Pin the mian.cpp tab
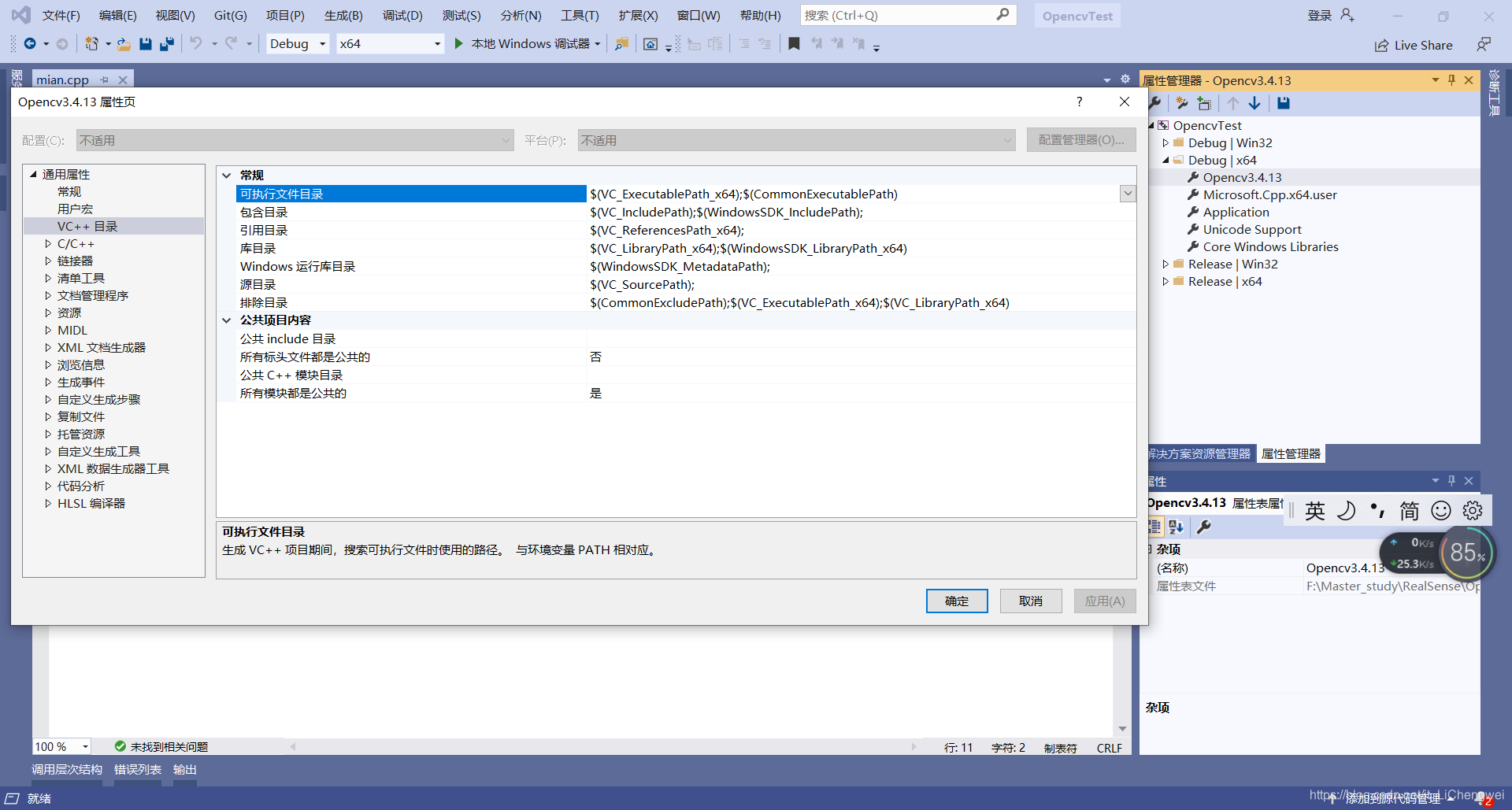Screen dimensions: 1512x810 [104, 80]
